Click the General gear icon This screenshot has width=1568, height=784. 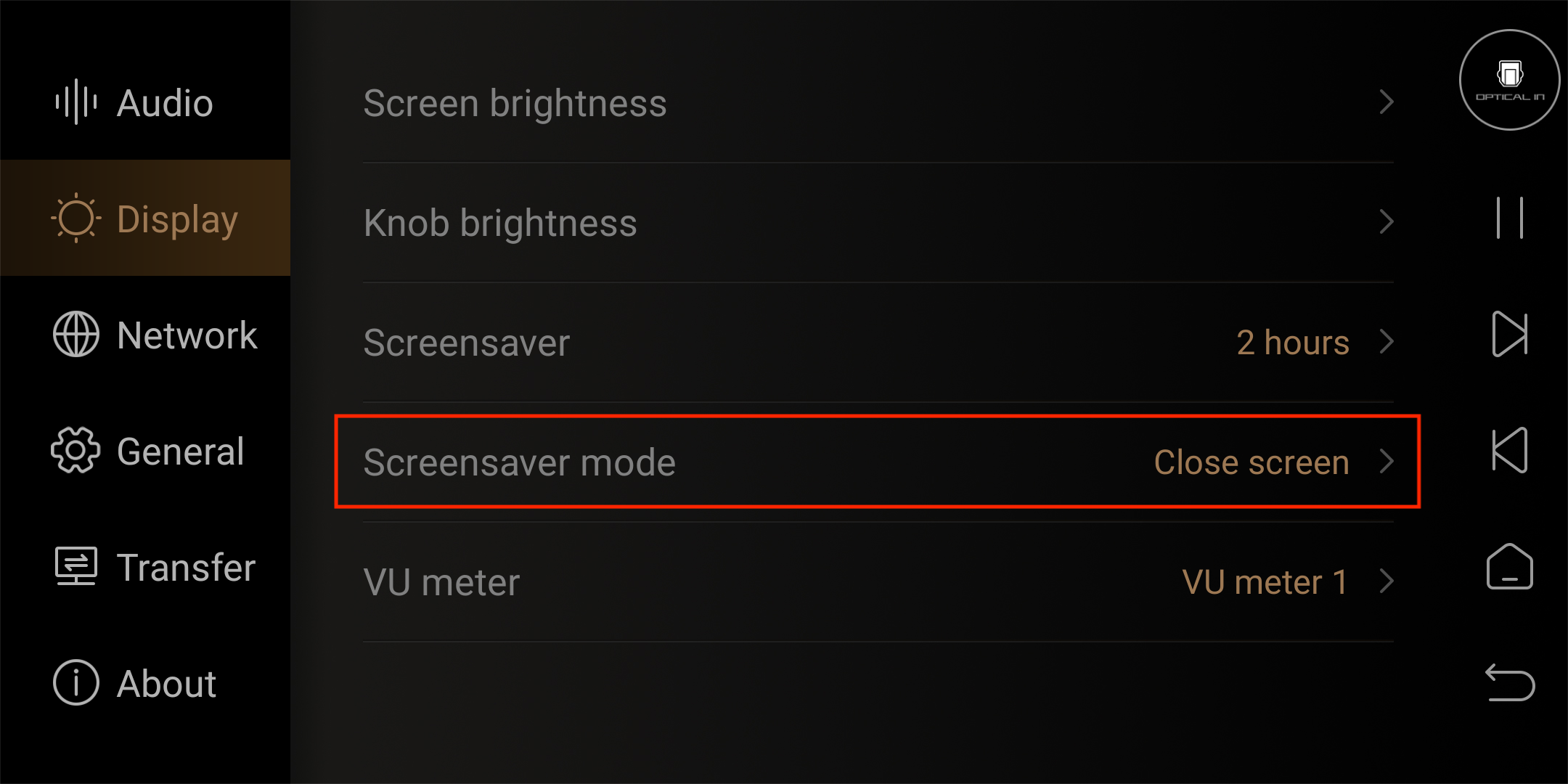point(75,450)
